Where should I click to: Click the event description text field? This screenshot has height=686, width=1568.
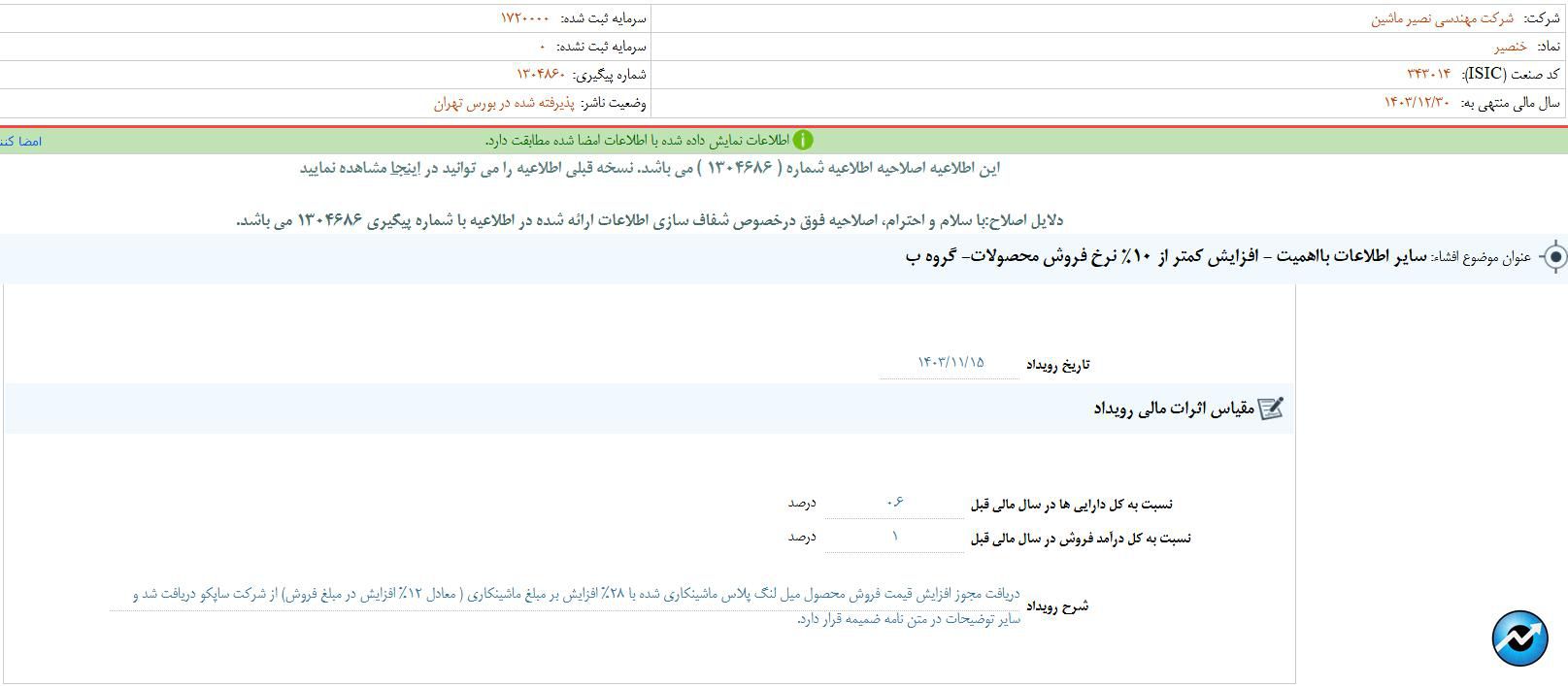point(565,605)
